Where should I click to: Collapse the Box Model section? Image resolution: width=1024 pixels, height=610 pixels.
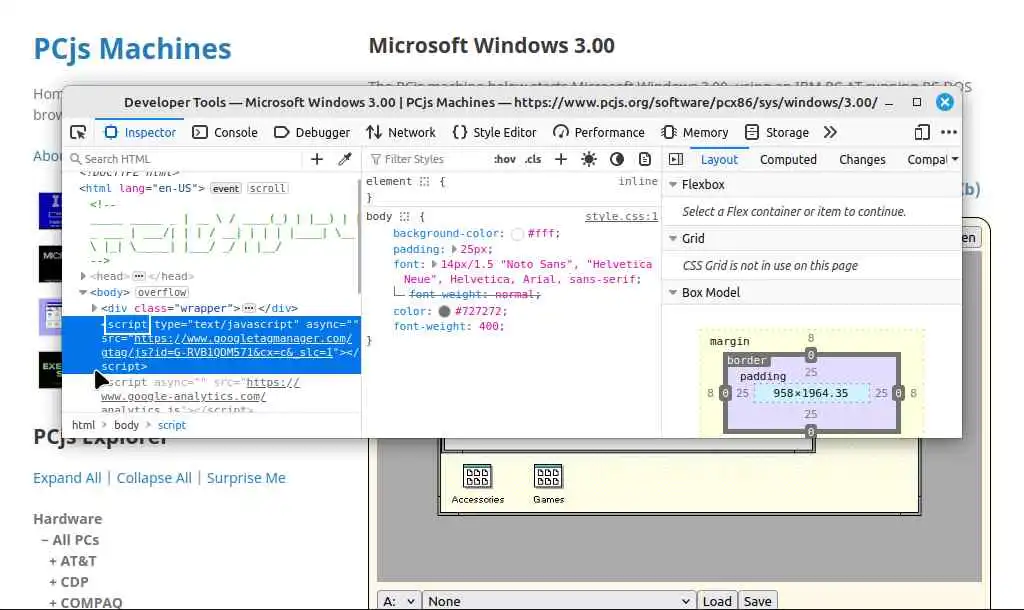(x=673, y=293)
